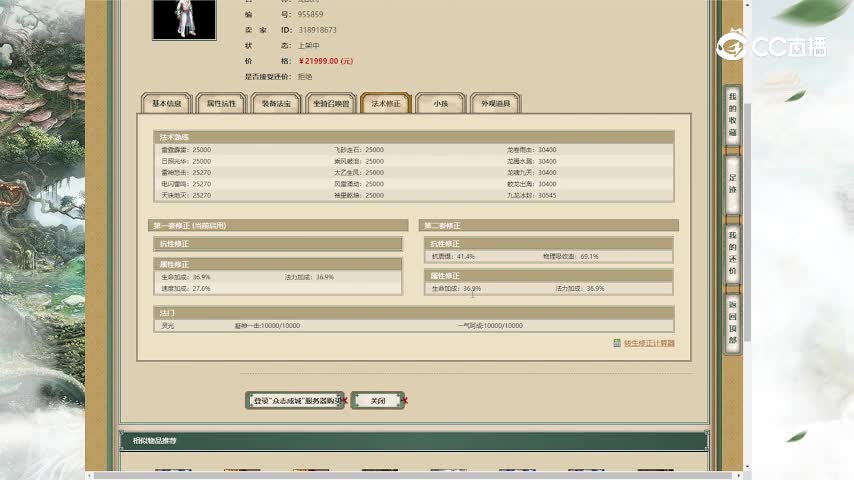The image size is (854, 480).
Task: Select the 法术修正 tab
Action: click(x=385, y=103)
